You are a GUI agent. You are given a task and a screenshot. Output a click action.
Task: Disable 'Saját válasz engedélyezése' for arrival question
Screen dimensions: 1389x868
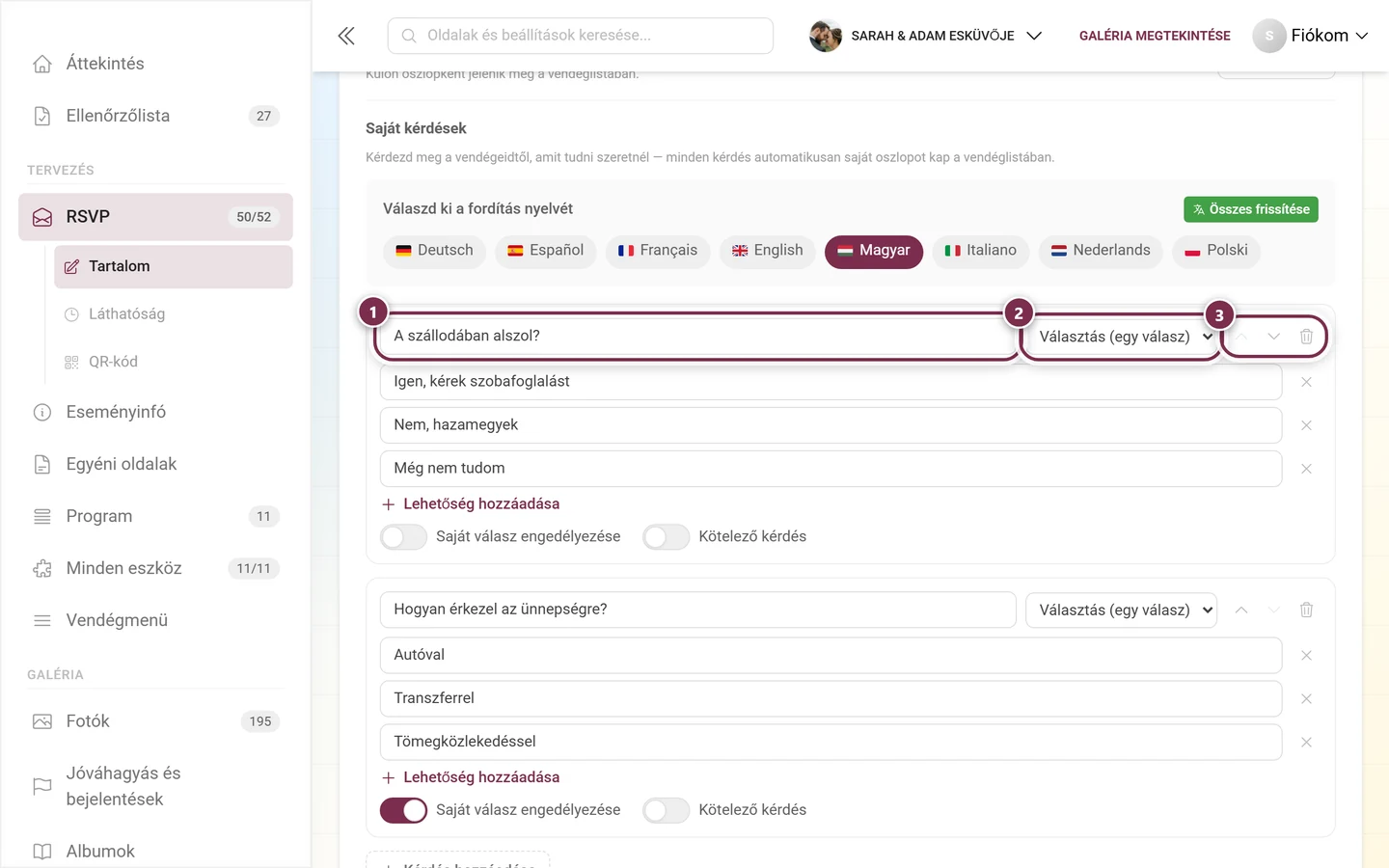(403, 810)
